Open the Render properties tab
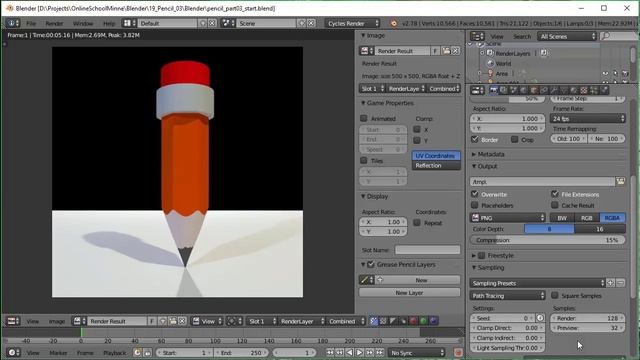Viewport: 640px width, 360px height. tap(494, 90)
